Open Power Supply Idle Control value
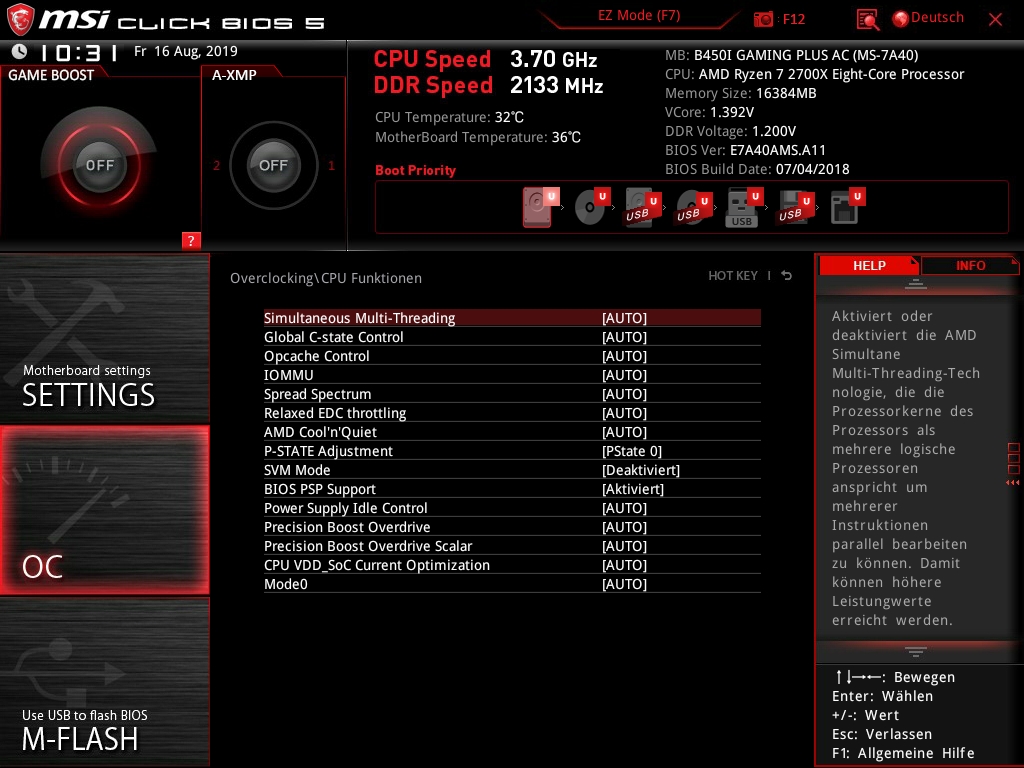The image size is (1024, 768). point(624,508)
